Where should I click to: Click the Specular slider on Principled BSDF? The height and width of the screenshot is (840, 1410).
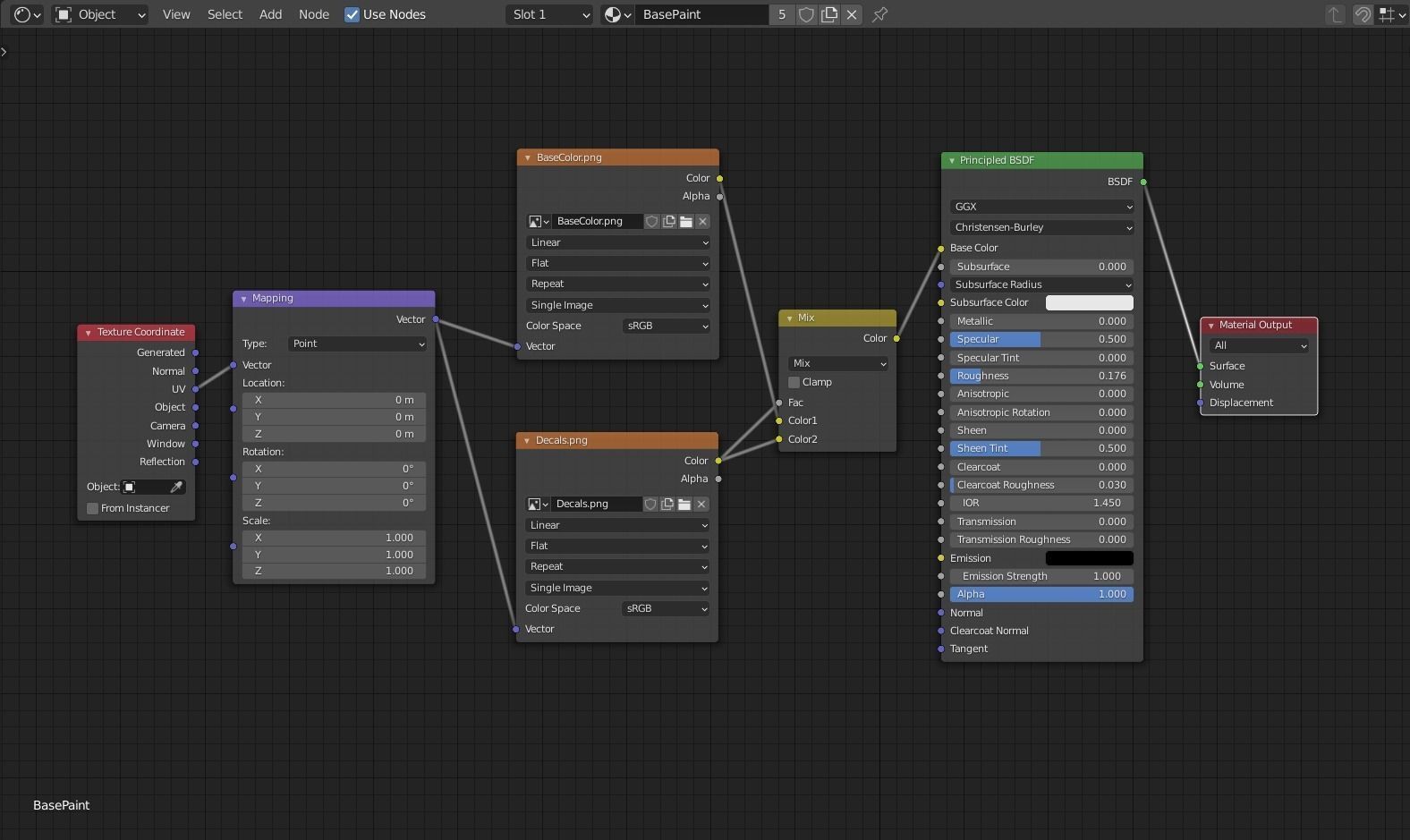tap(1041, 339)
